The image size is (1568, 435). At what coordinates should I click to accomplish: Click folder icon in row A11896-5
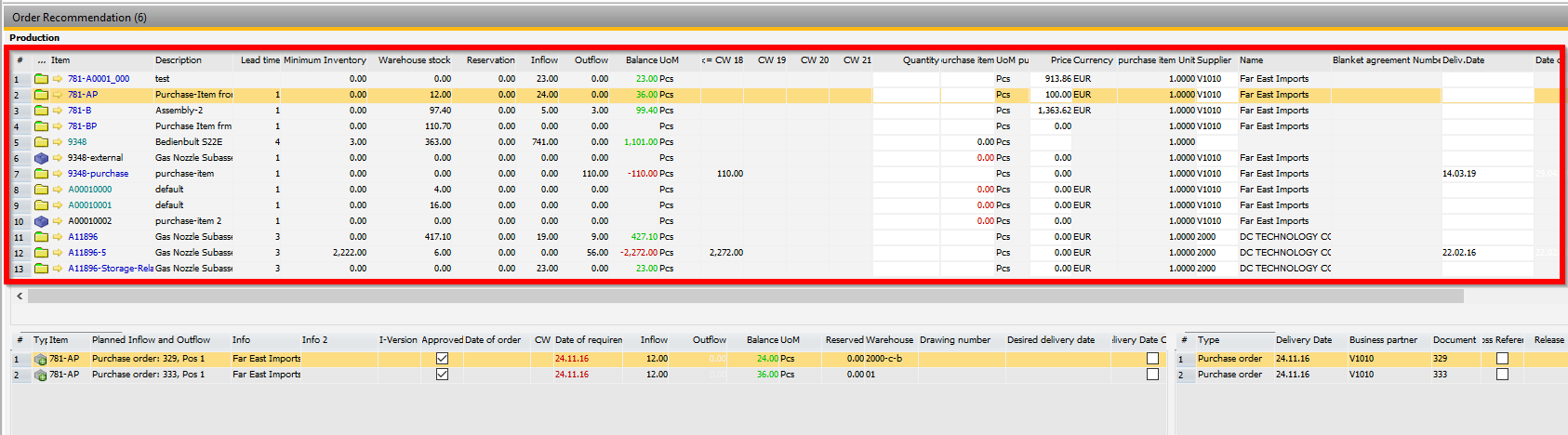pos(41,253)
